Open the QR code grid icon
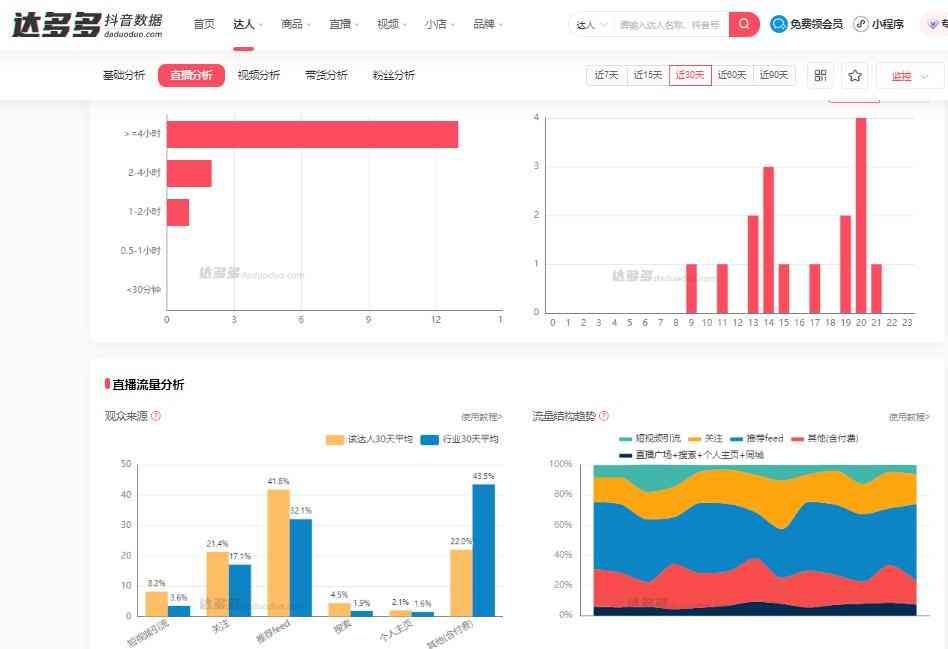948x649 pixels. (x=820, y=76)
